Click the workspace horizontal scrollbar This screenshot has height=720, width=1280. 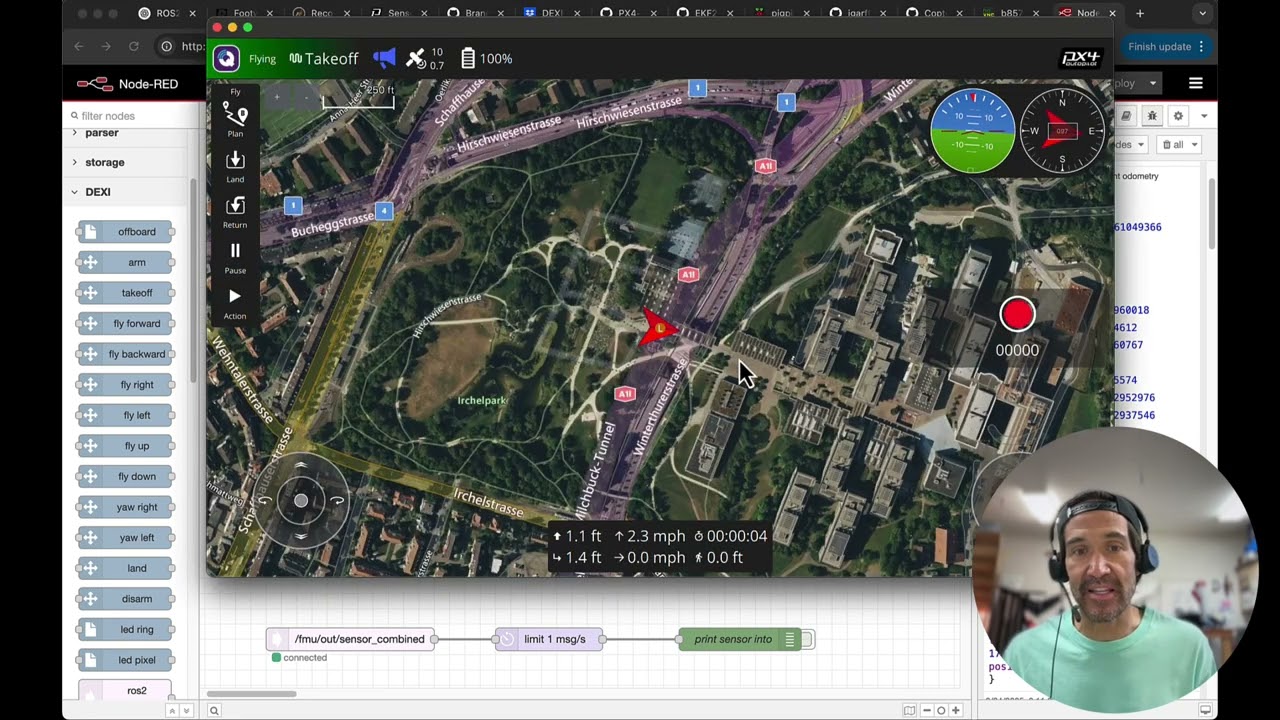(x=251, y=694)
